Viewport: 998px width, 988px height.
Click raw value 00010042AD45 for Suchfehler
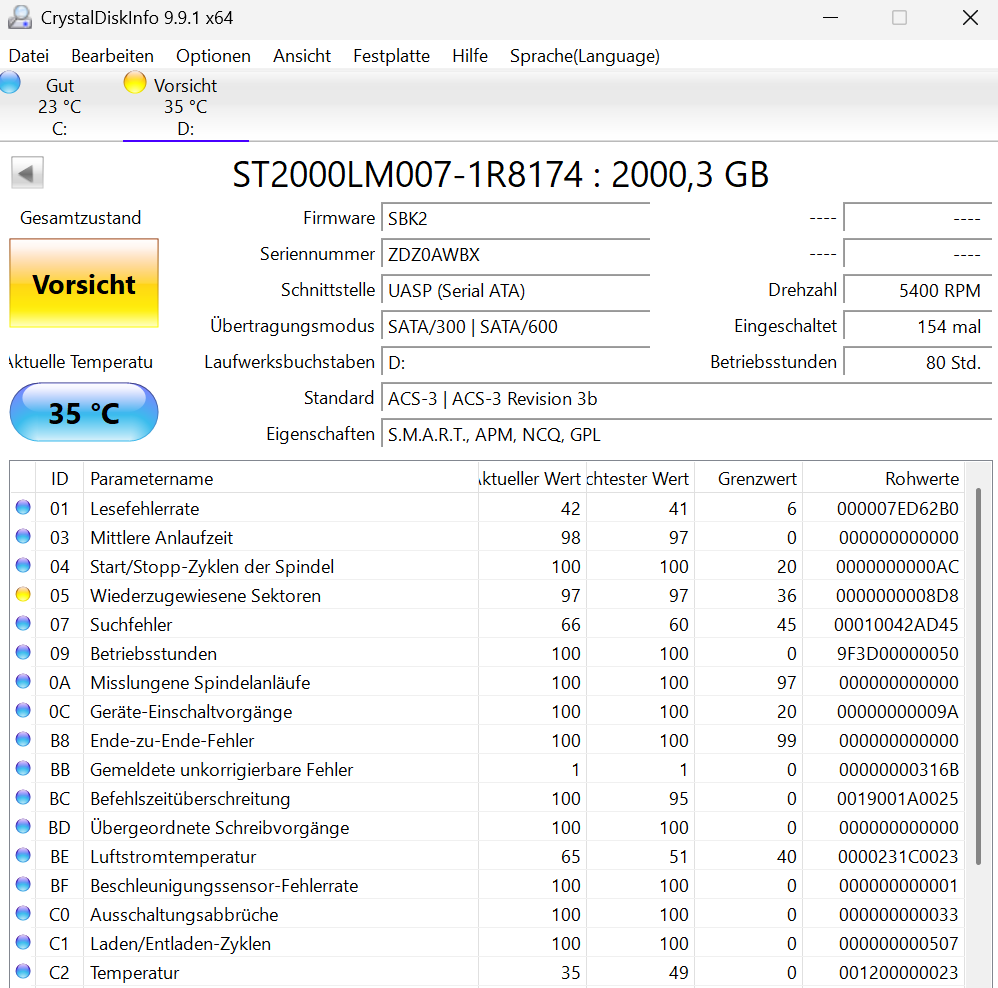[896, 625]
